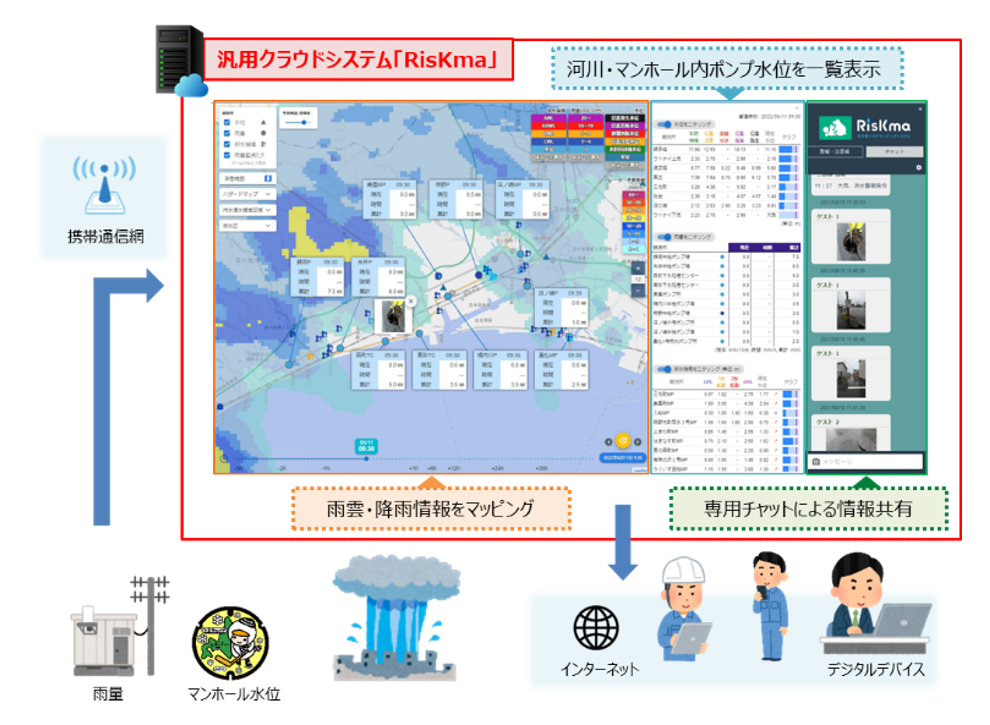
Task: Select the ウトナイ下流 water level row
Action: coord(726,215)
